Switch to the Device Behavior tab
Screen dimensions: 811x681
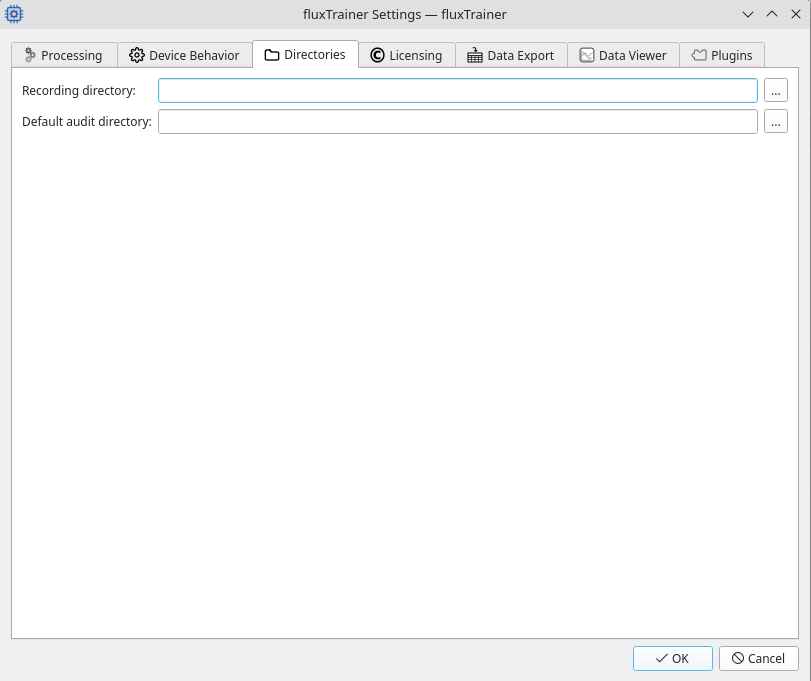pos(185,55)
